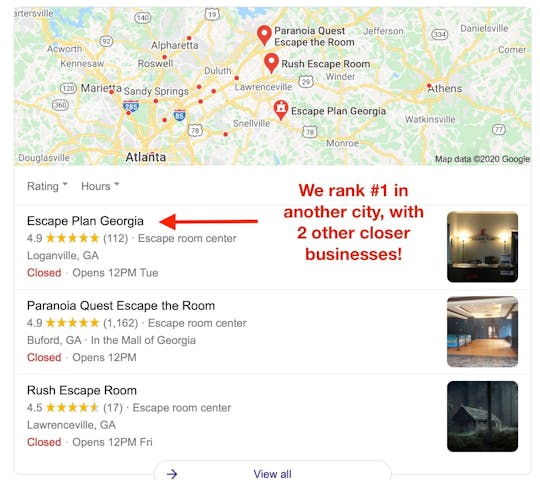Open Paranoia Quest Escape the Room listing
Viewport: 540px width, 480px height.
click(x=121, y=305)
